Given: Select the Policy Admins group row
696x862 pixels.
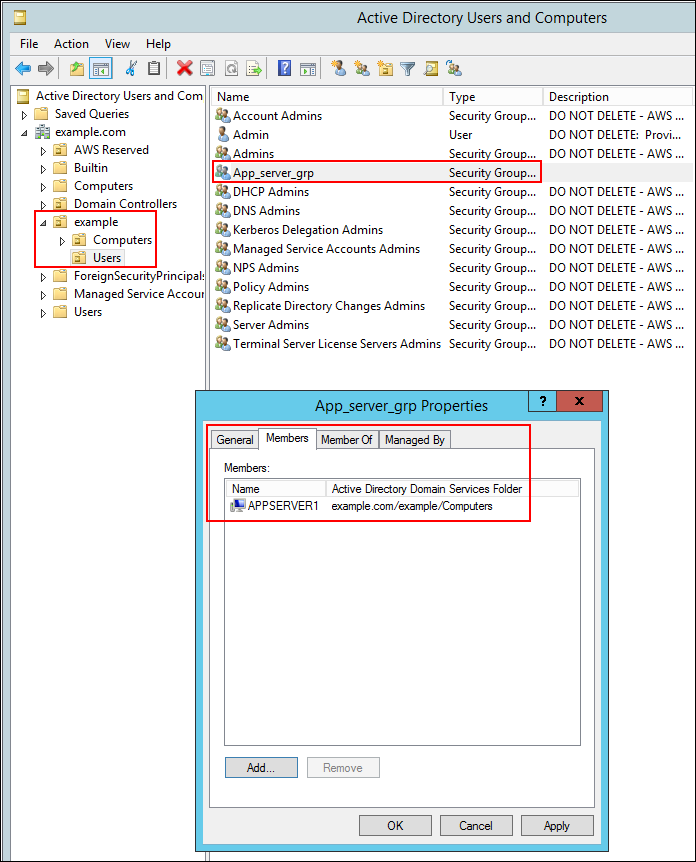Looking at the screenshot, I should (x=451, y=286).
